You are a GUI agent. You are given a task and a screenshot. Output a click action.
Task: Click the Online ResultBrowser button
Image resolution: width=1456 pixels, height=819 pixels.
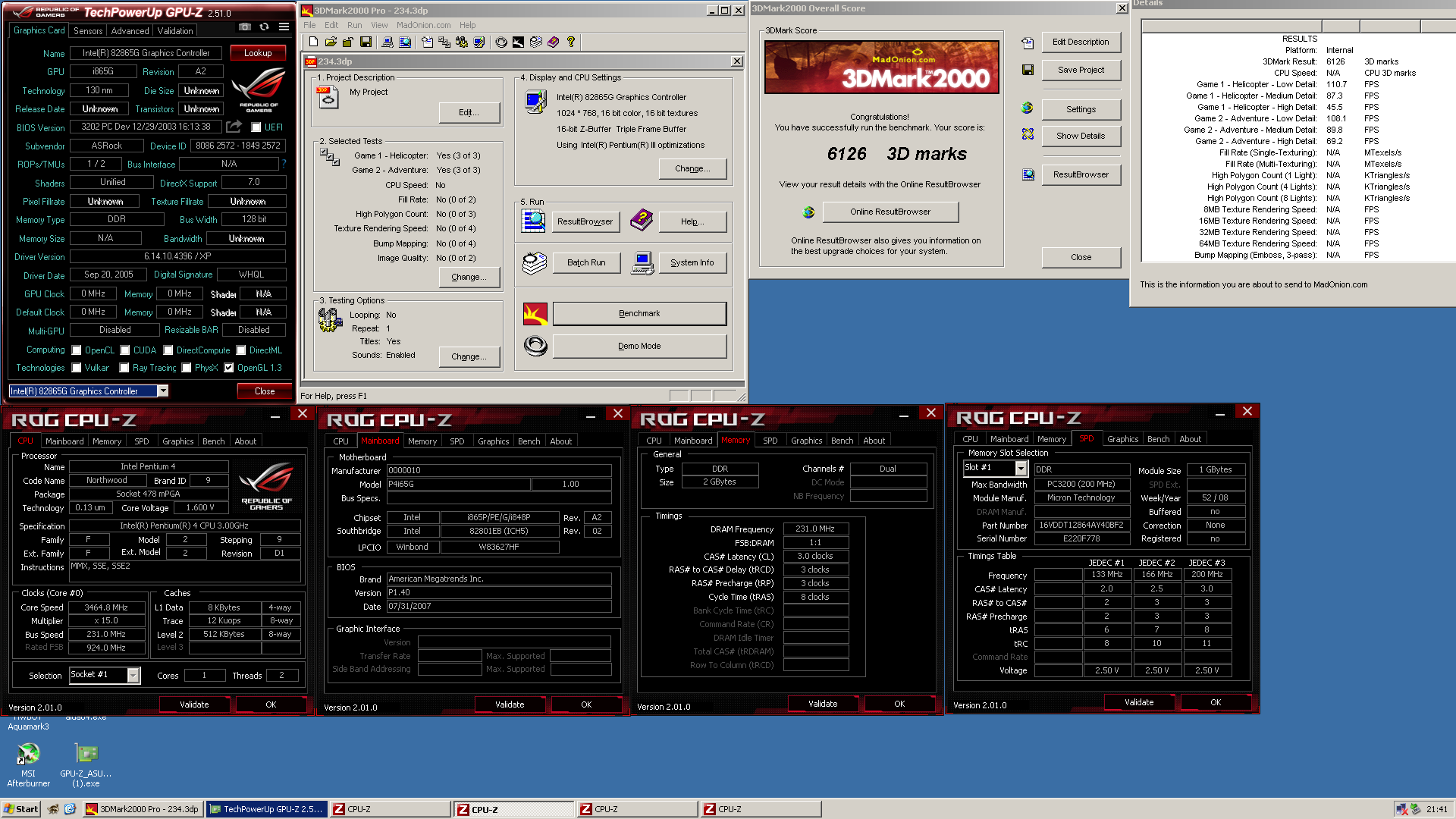click(x=890, y=212)
